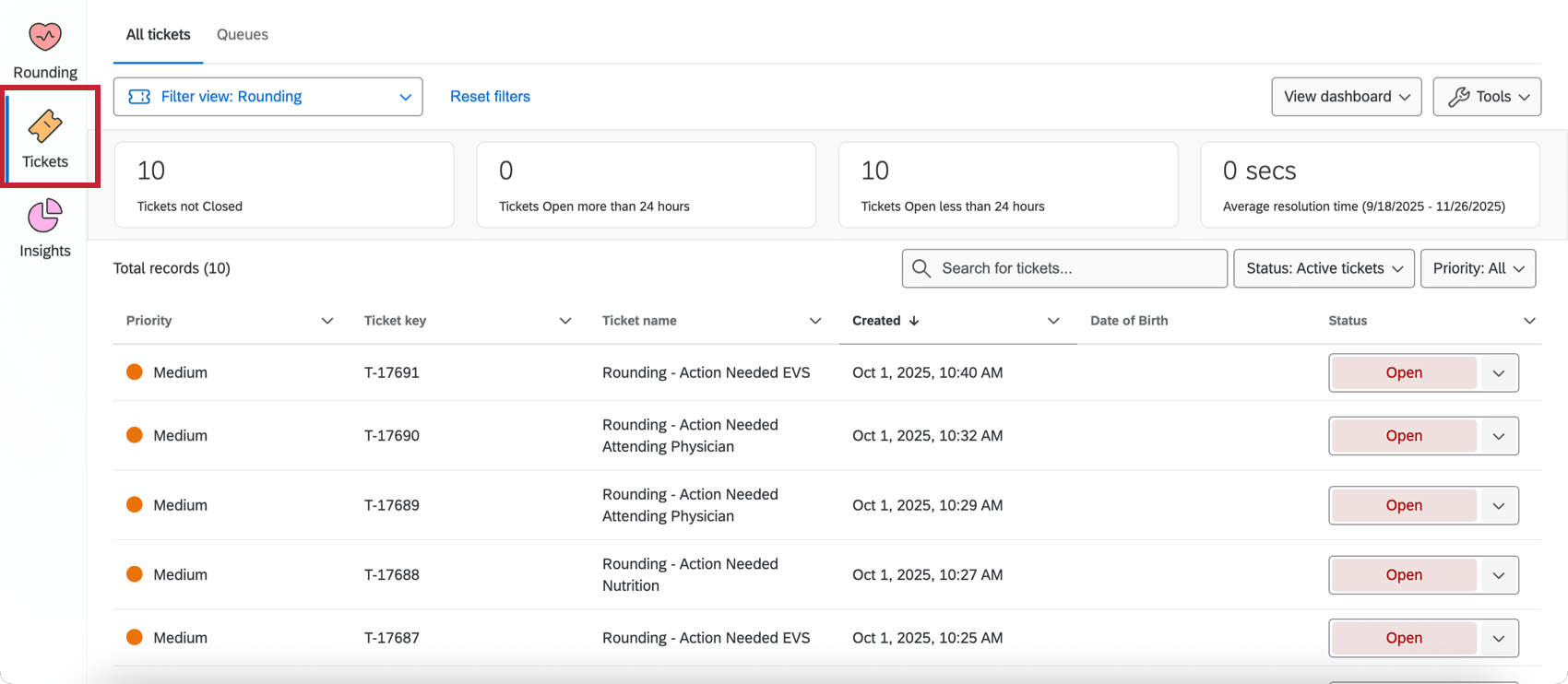Open Ticket key column header menu

tap(564, 321)
